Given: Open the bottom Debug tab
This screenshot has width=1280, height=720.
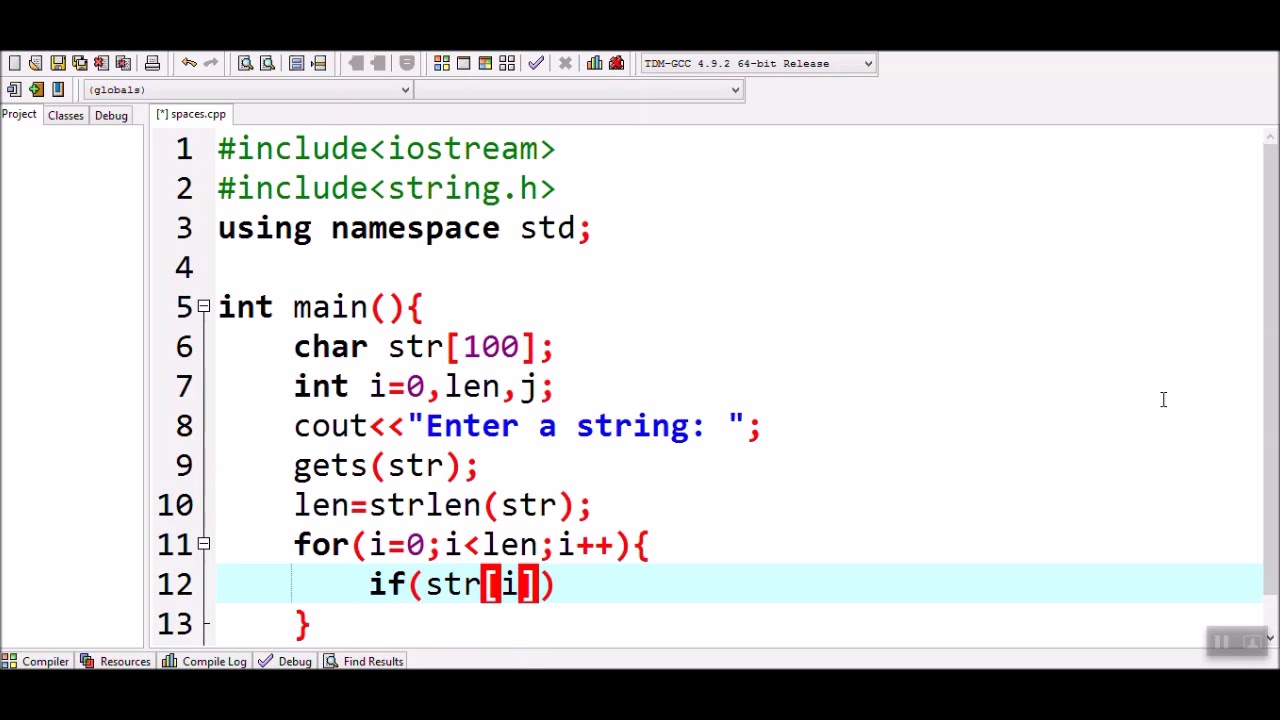Looking at the screenshot, I should tap(285, 661).
